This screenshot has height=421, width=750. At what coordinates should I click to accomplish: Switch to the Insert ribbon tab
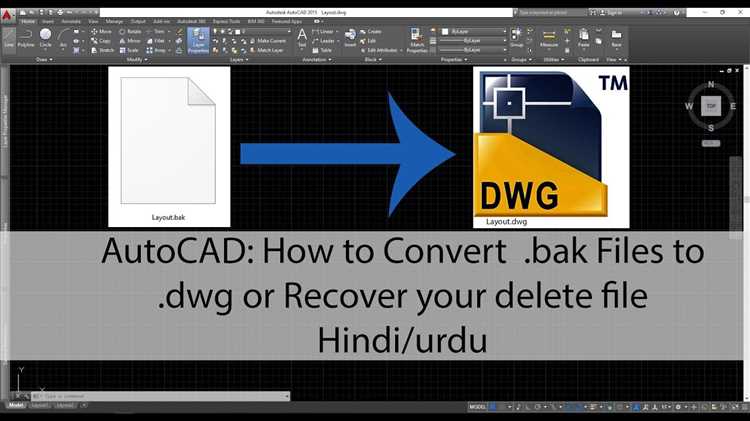[48, 21]
